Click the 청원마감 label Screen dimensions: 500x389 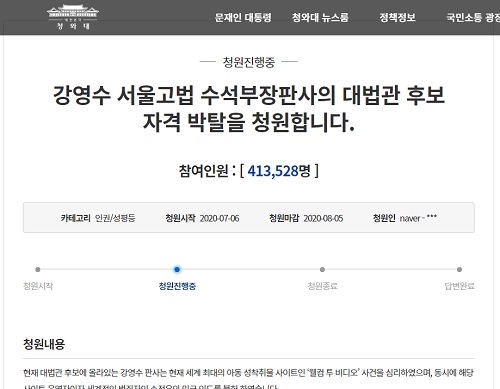284,218
